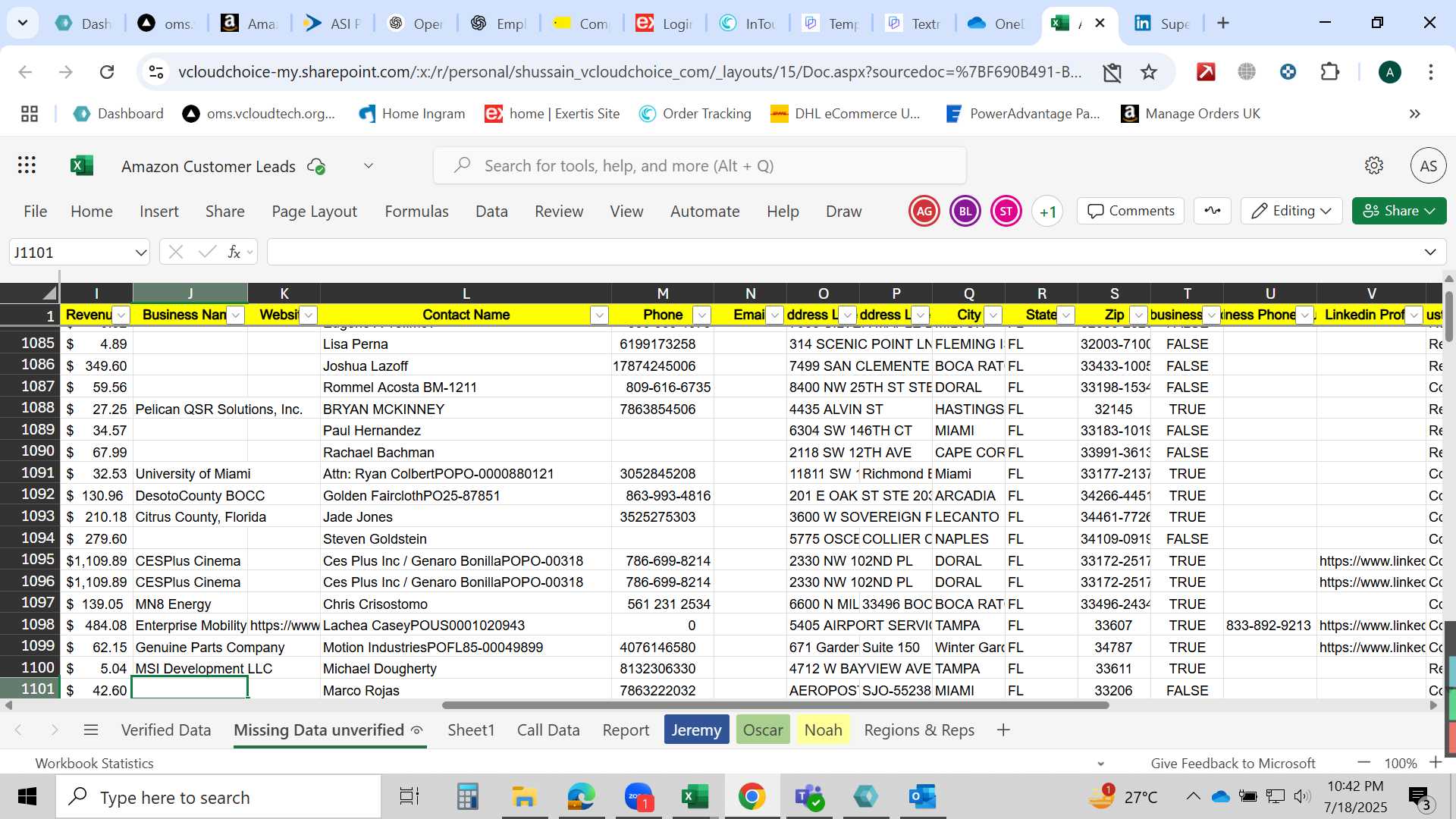
Task: Open a new Chrome tab
Action: (x=1223, y=24)
